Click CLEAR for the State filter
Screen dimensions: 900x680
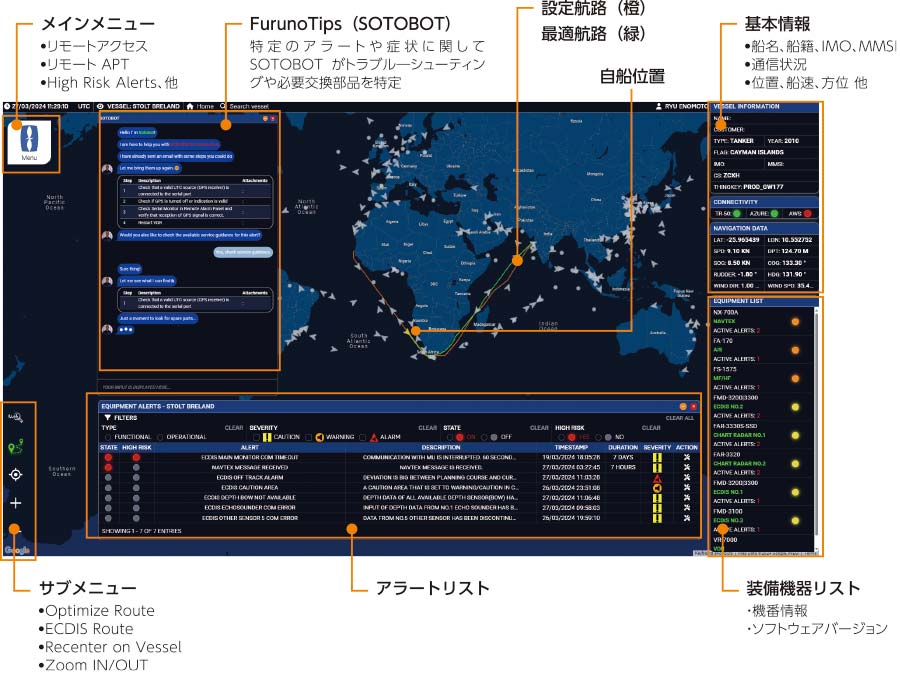click(539, 428)
